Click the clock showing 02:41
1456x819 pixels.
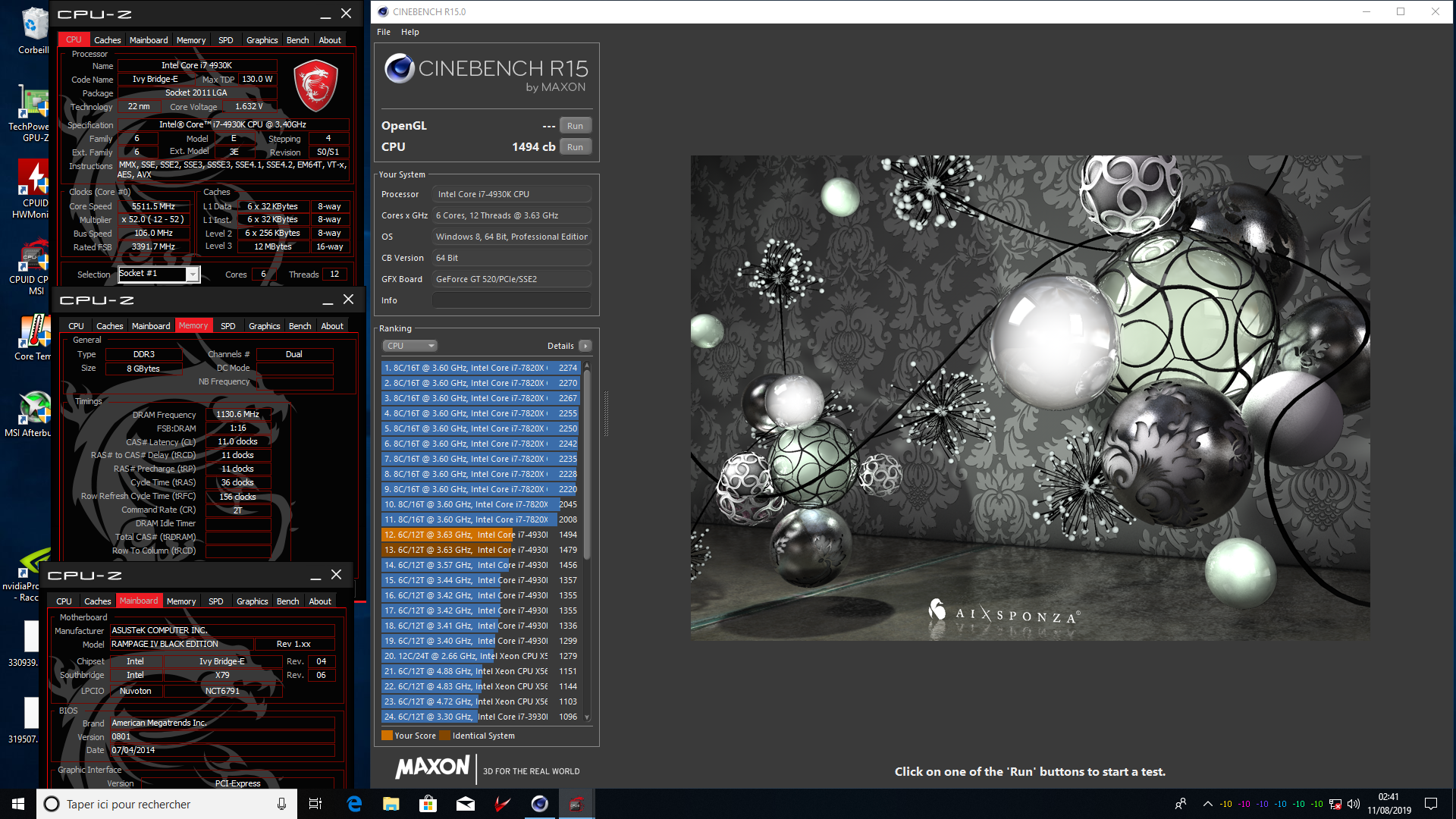[x=1389, y=797]
